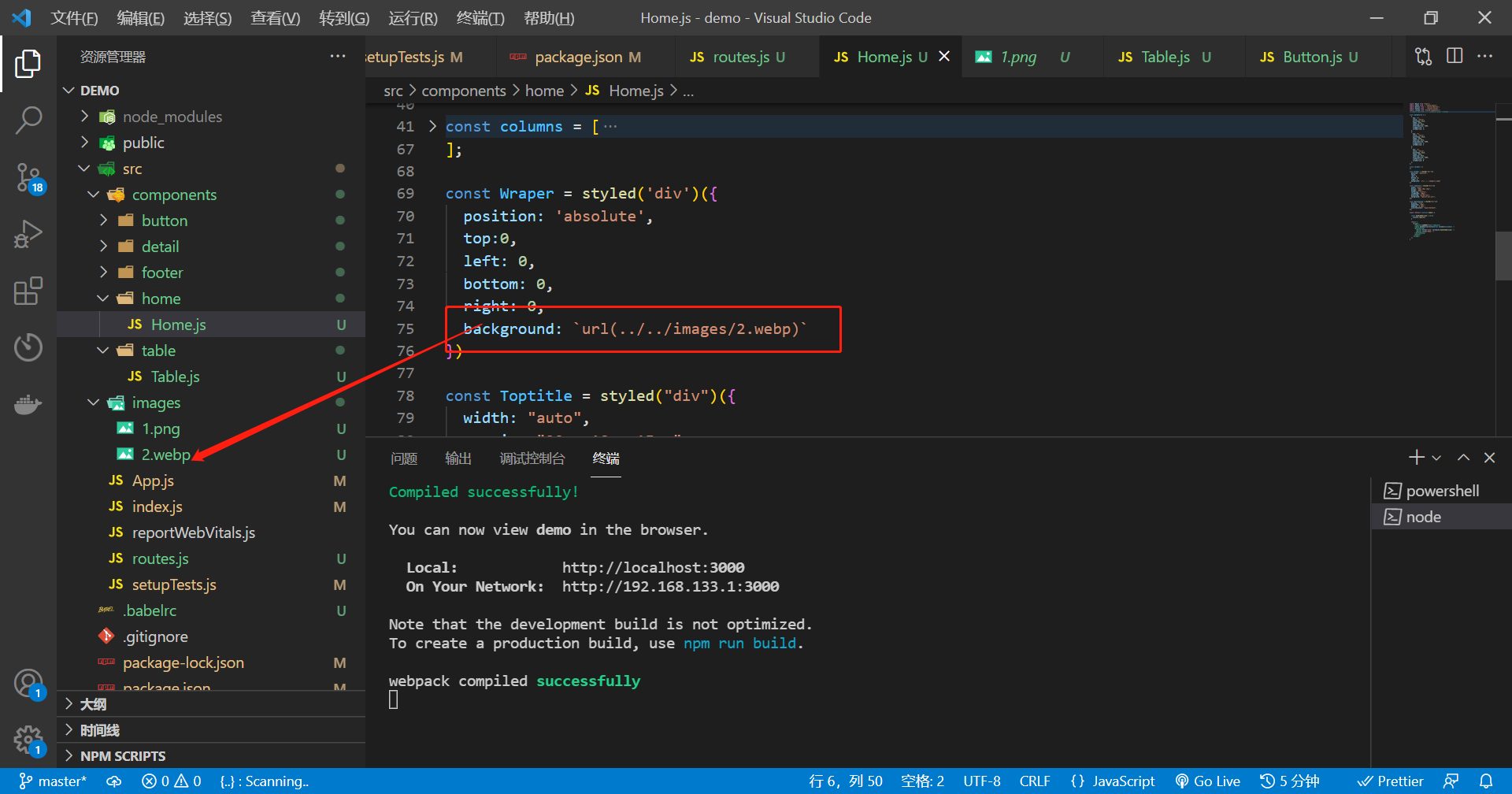Screen dimensions: 1512x794
Task: Click the feedback icon in status bar
Action: 1451,781
